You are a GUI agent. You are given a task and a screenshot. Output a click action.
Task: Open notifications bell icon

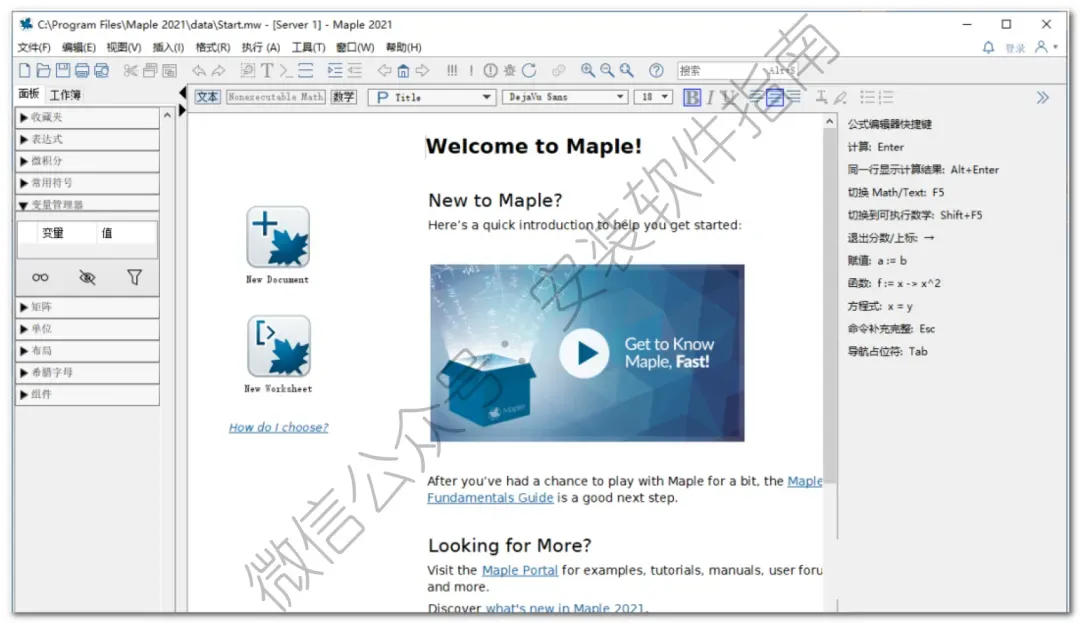988,47
